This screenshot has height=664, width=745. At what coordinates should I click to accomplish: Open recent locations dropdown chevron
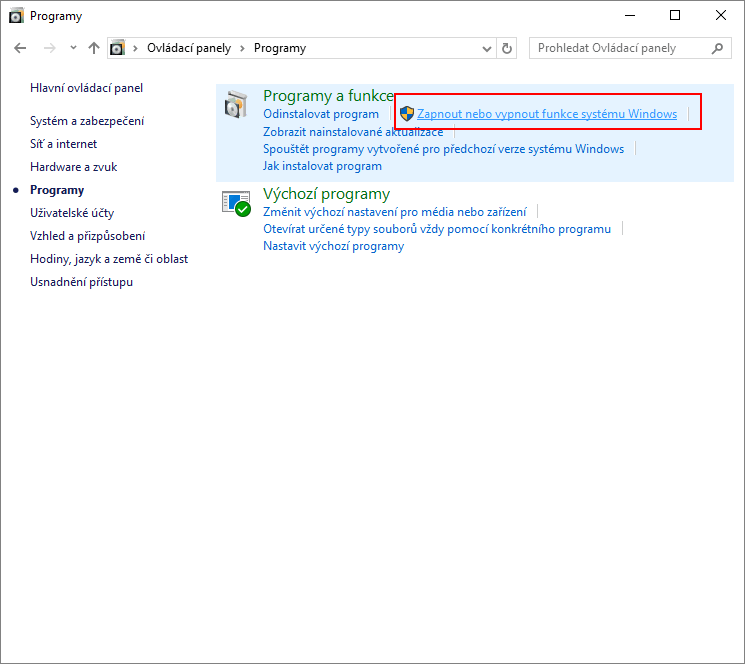(x=73, y=47)
